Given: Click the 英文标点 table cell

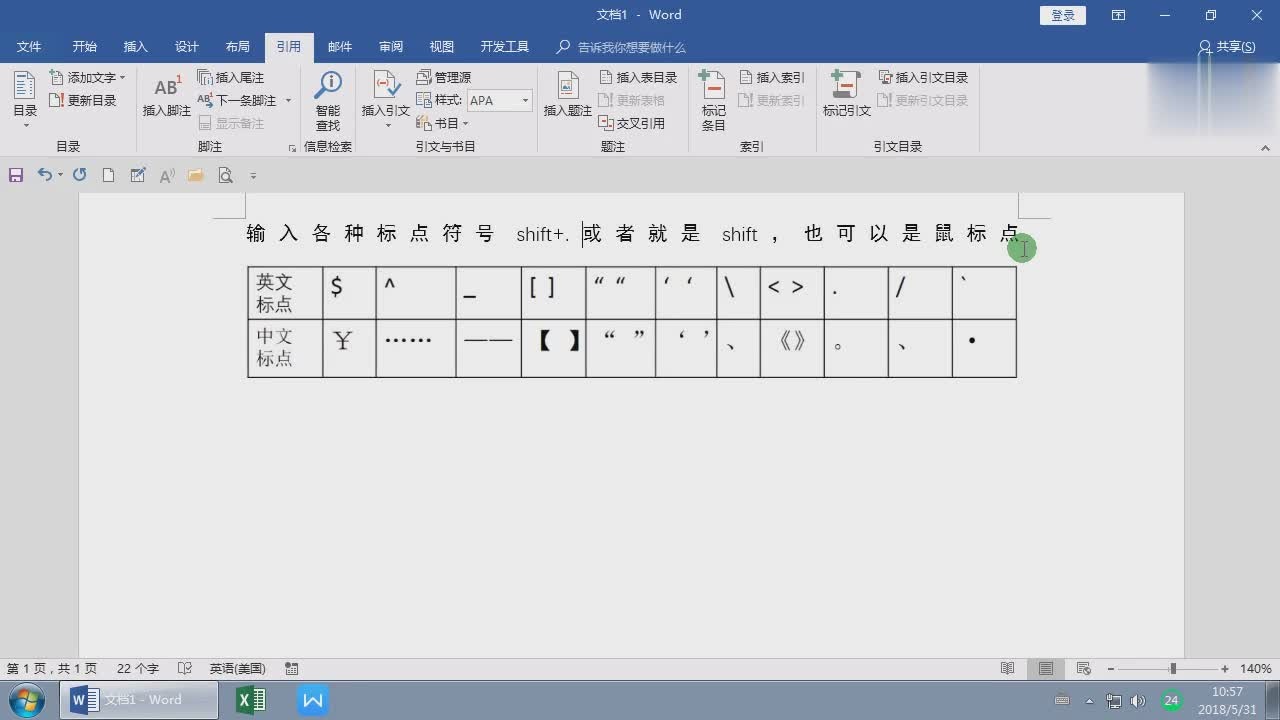Looking at the screenshot, I should (x=285, y=293).
